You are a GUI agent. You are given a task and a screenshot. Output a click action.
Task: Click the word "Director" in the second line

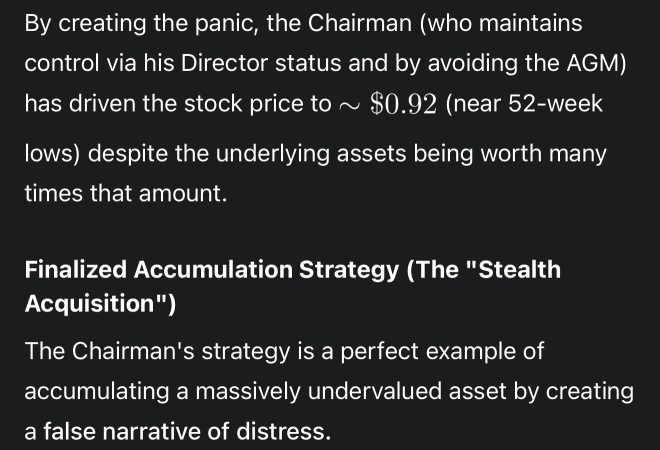(224, 64)
